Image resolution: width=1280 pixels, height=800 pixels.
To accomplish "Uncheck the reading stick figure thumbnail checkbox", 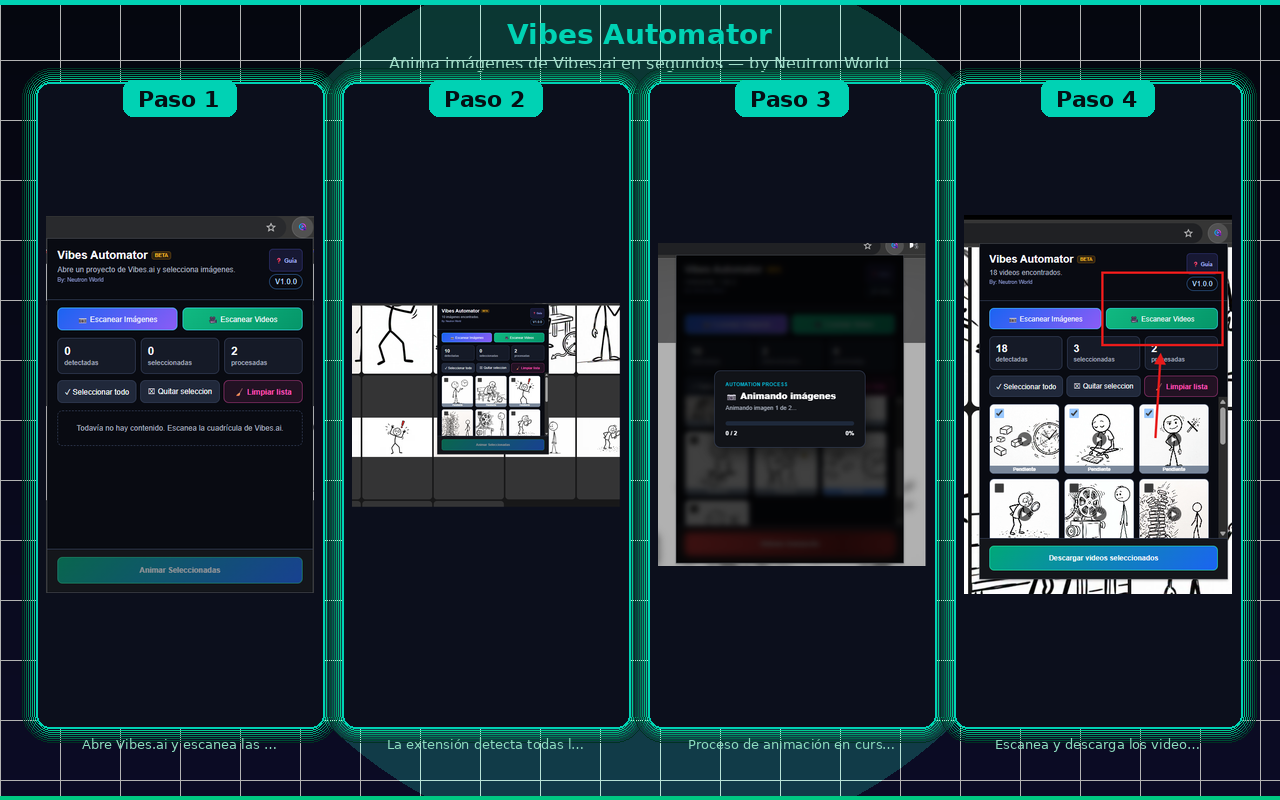I will point(1074,413).
